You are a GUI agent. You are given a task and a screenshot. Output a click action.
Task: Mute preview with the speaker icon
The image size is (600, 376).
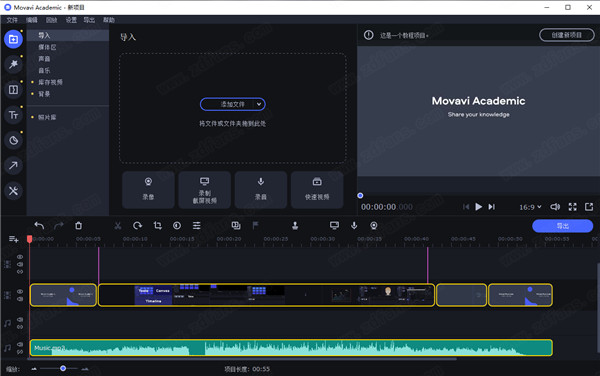(x=555, y=207)
